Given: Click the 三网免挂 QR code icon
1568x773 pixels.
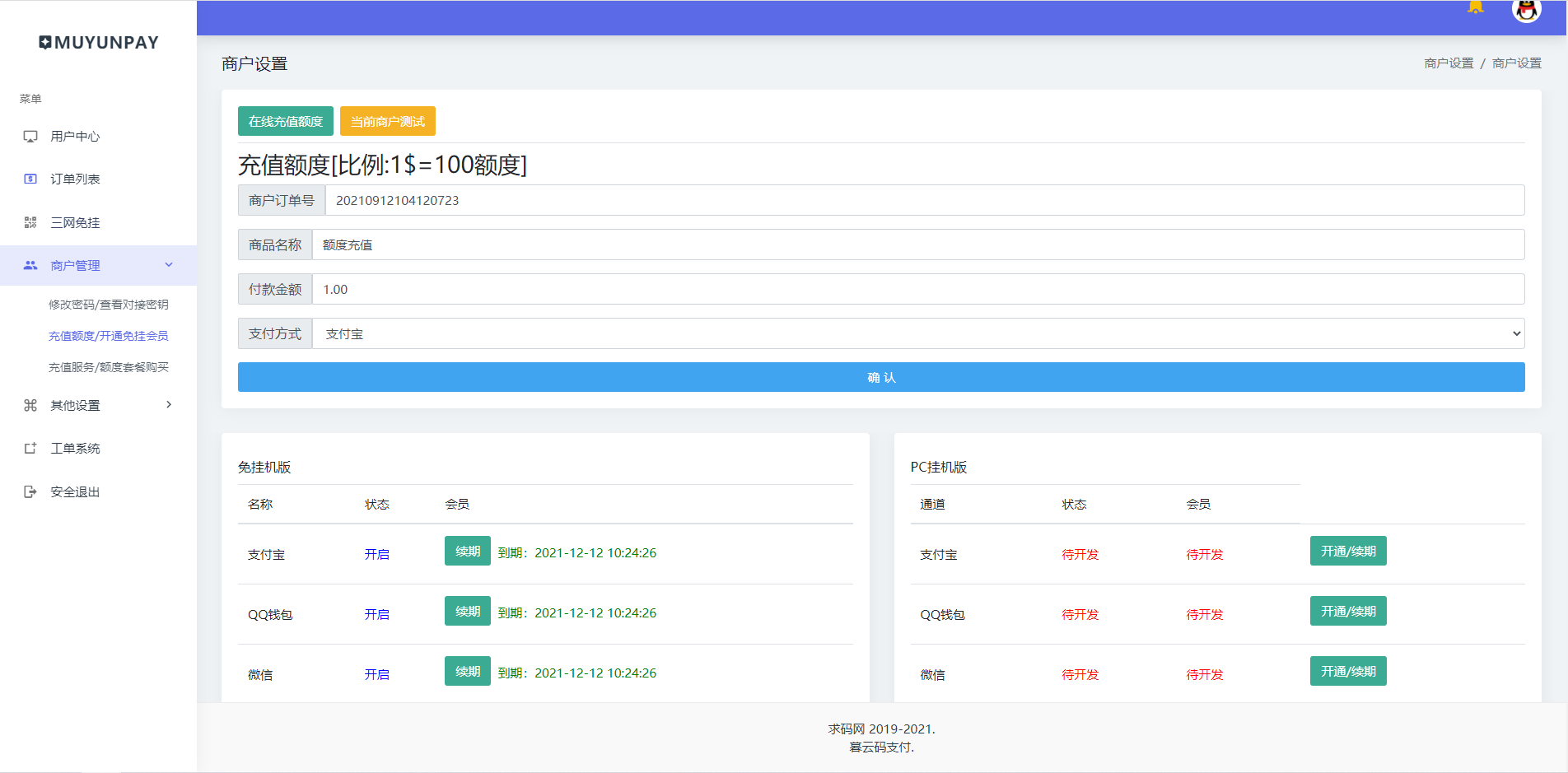Looking at the screenshot, I should [30, 222].
